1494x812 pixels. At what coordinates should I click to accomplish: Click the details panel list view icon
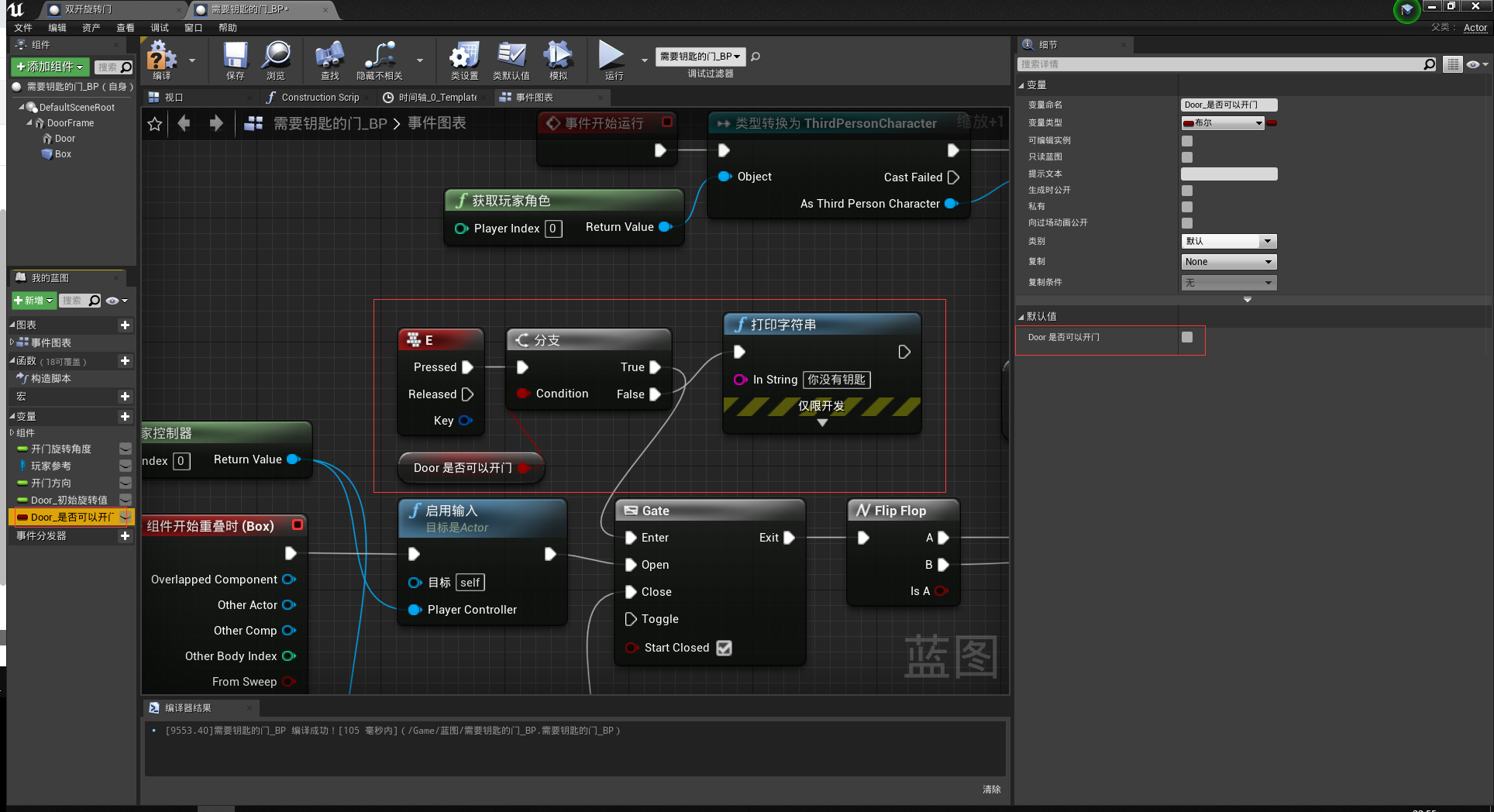pyautogui.click(x=1453, y=64)
